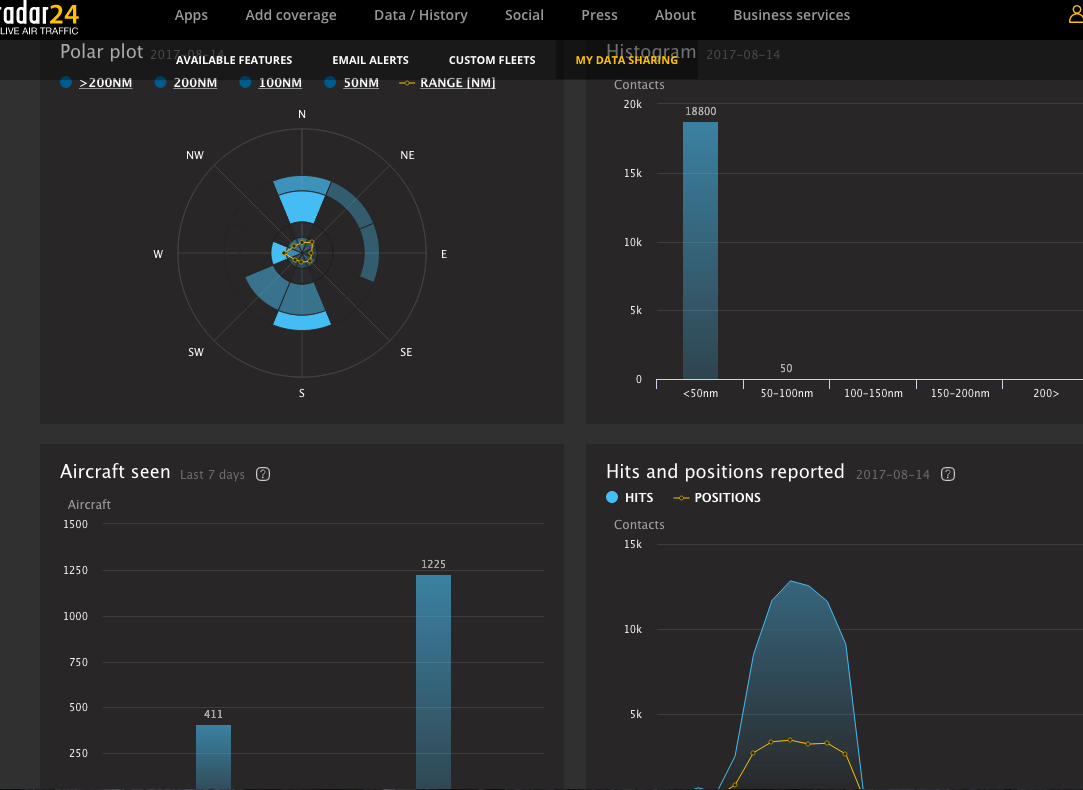Open the Apps menu

point(191,15)
